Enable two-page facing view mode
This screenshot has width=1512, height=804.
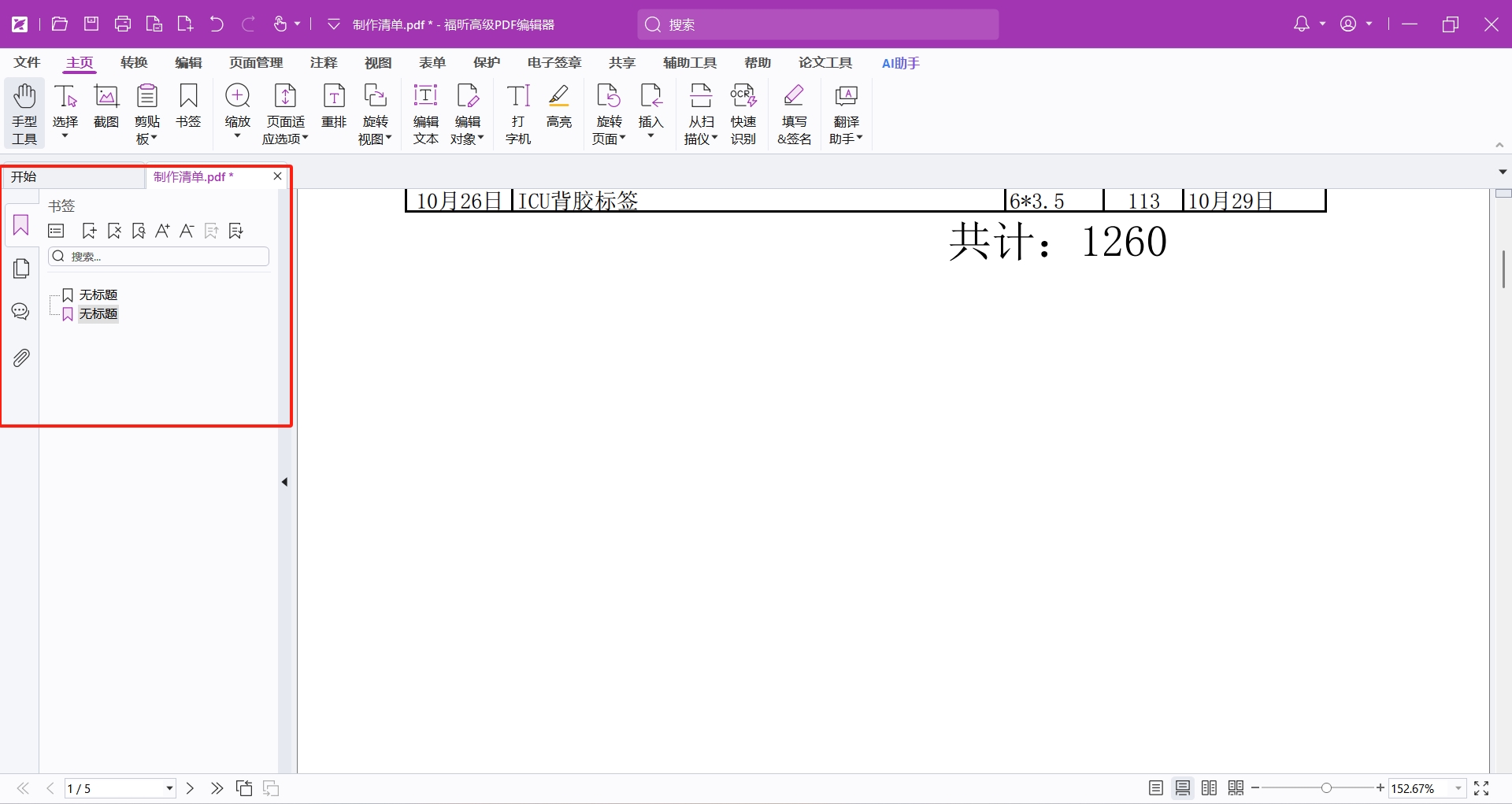(1210, 788)
